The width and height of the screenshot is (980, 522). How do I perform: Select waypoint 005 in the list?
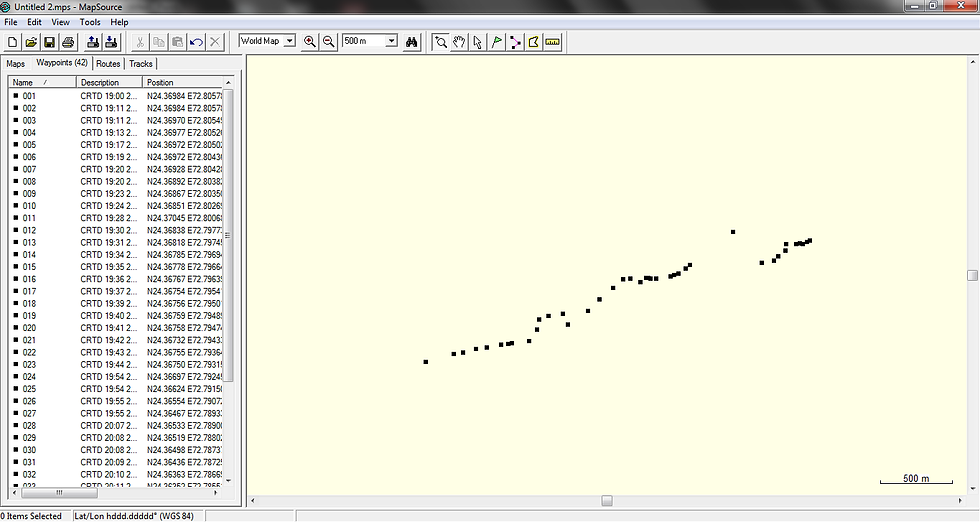pyautogui.click(x=29, y=144)
